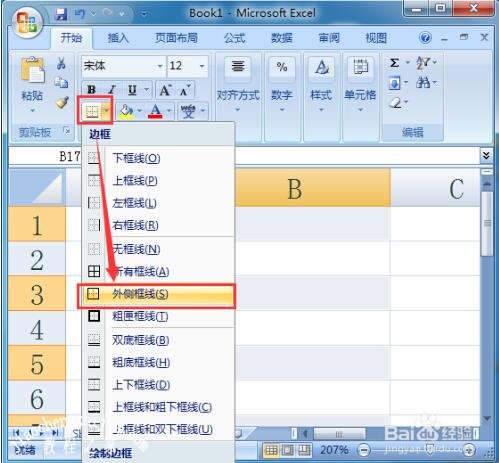This screenshot has height=463, width=499.
Task: Expand the underline style arrow
Action: tap(146, 90)
